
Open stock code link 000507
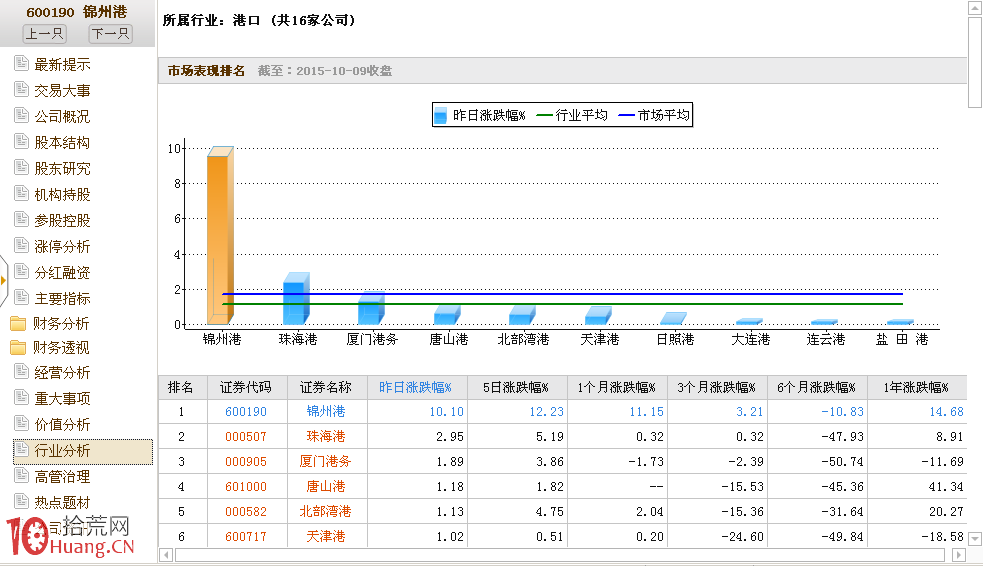(x=246, y=437)
